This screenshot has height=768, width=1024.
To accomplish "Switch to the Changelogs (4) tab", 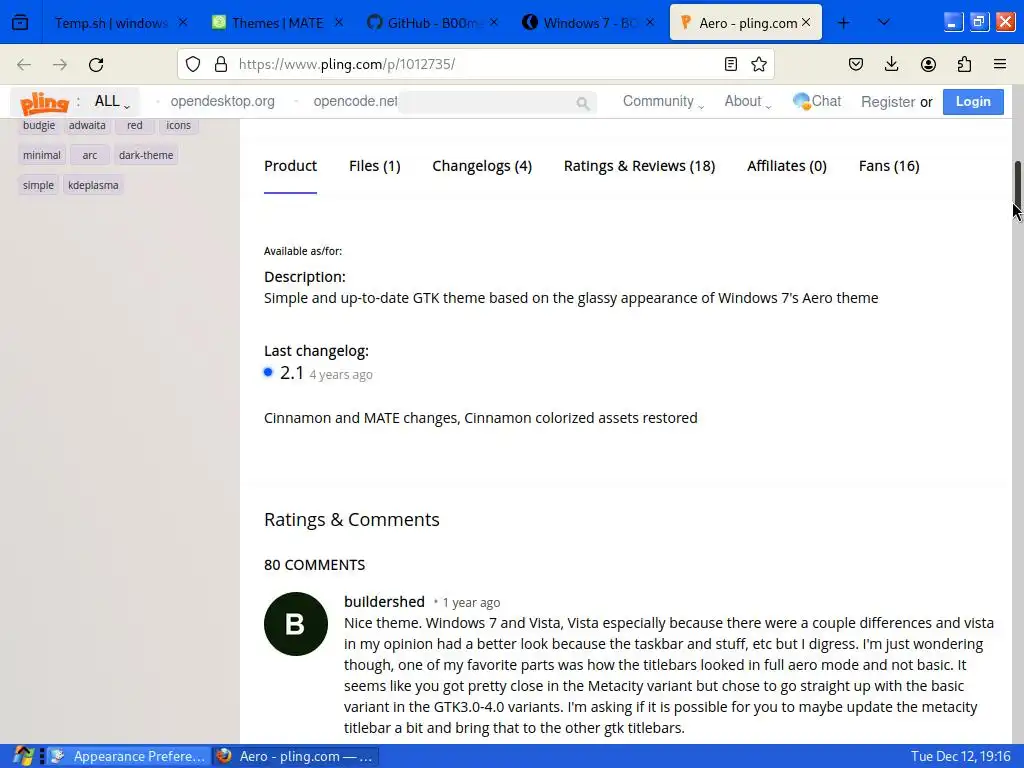I will click(x=482, y=166).
